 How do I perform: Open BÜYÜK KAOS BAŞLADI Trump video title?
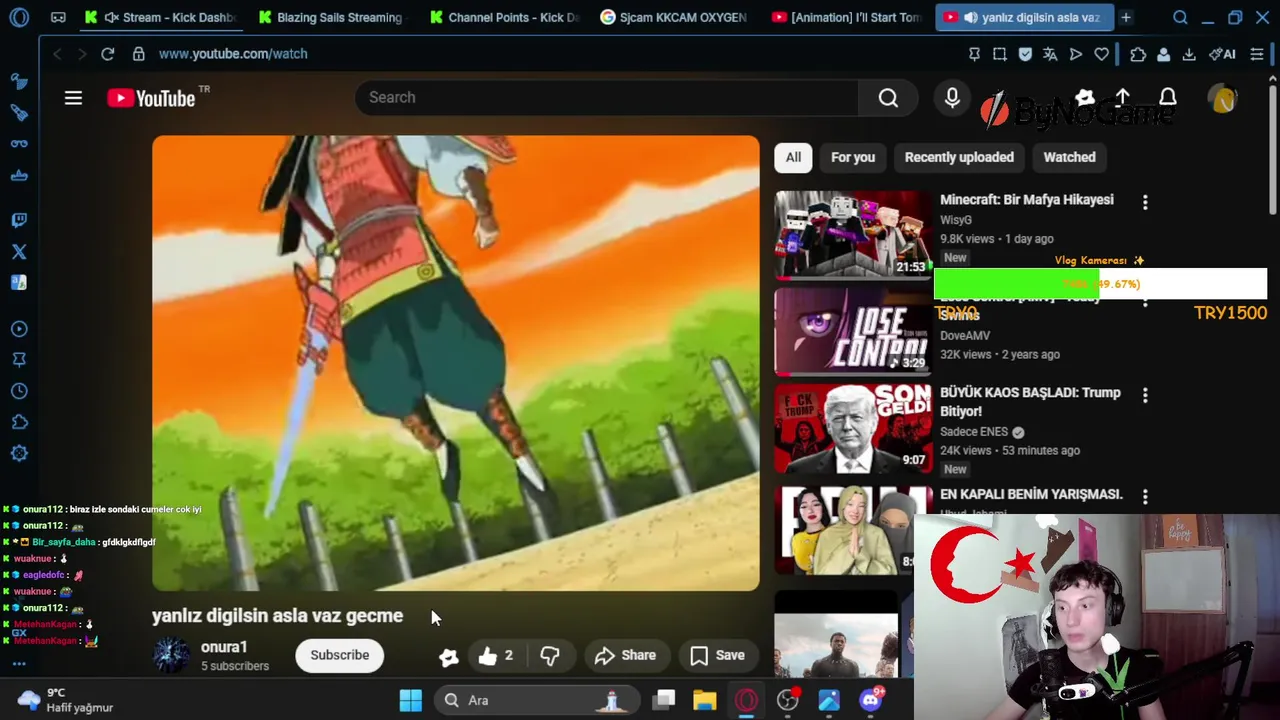click(x=1030, y=402)
